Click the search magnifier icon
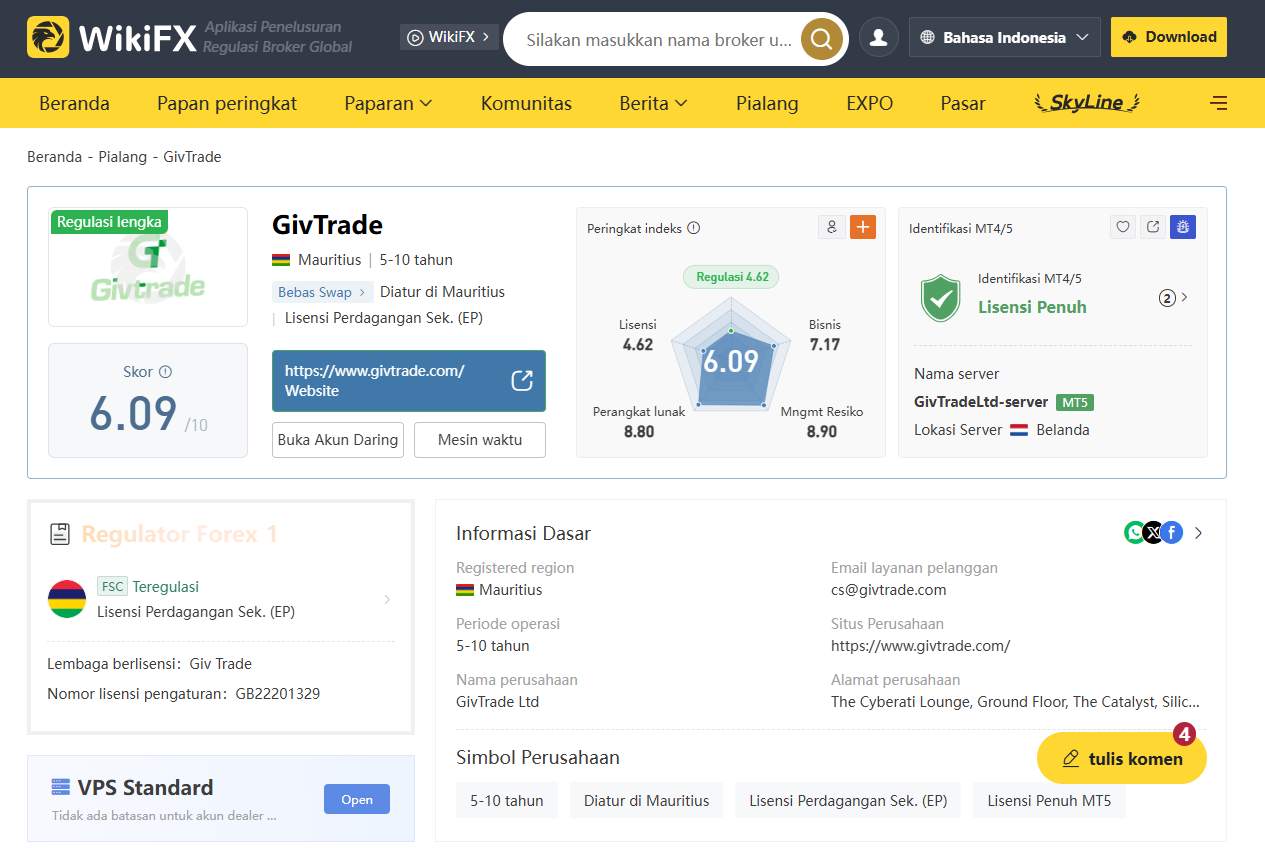The image size is (1265, 859). pyautogui.click(x=820, y=38)
